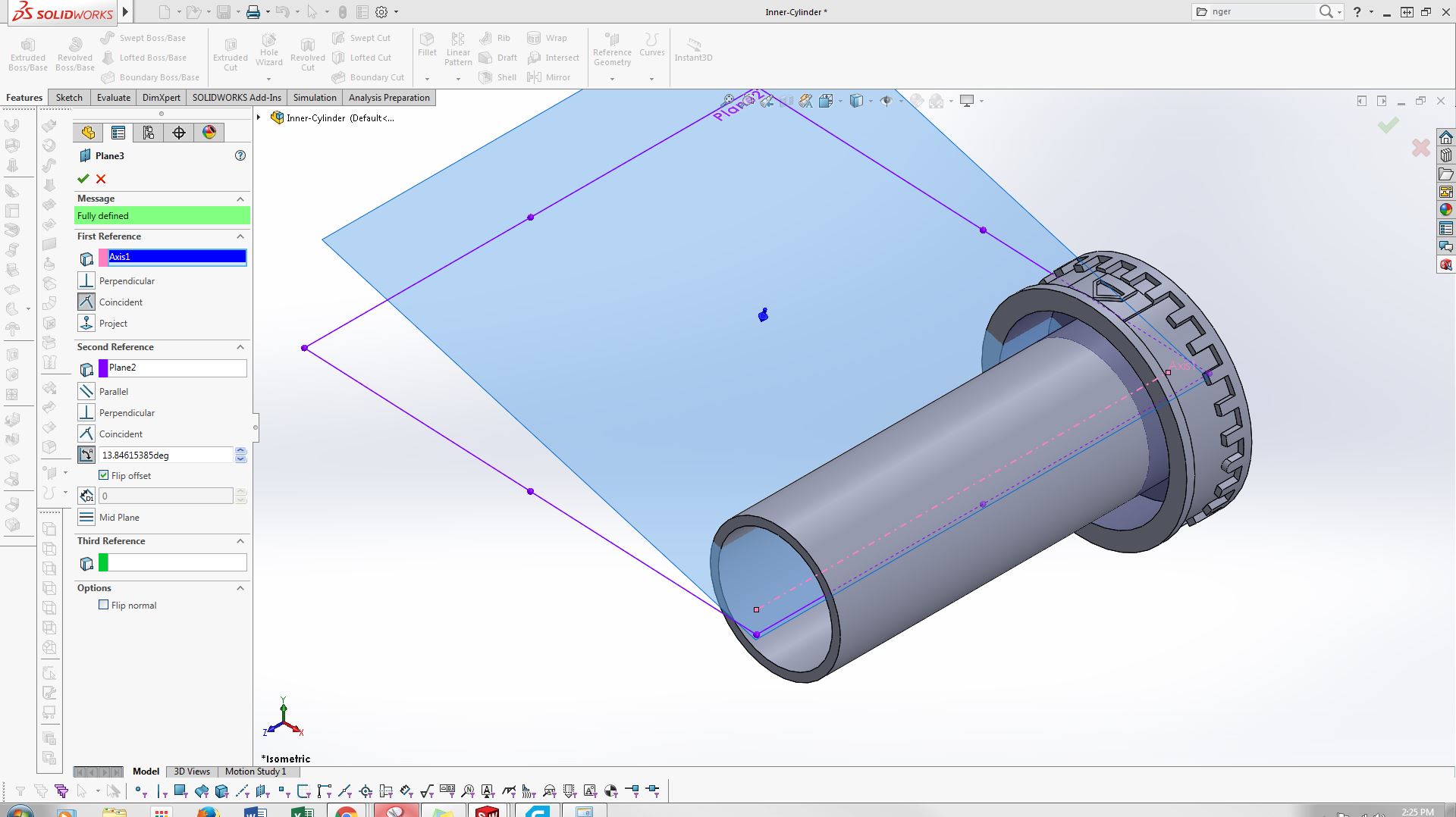Switch to the Sketch tab
The width and height of the screenshot is (1456, 817).
69,98
